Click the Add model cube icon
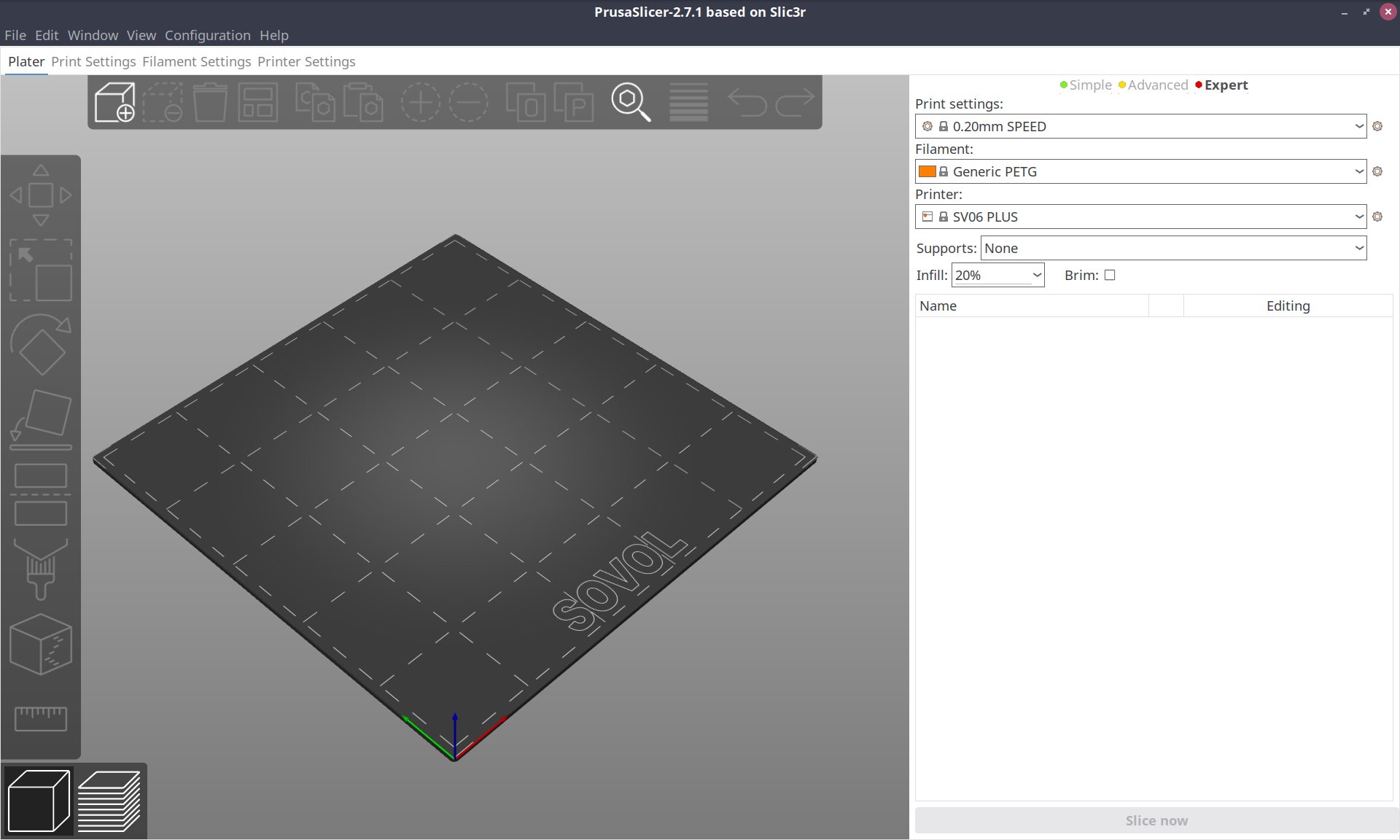This screenshot has width=1400, height=840. 114,102
